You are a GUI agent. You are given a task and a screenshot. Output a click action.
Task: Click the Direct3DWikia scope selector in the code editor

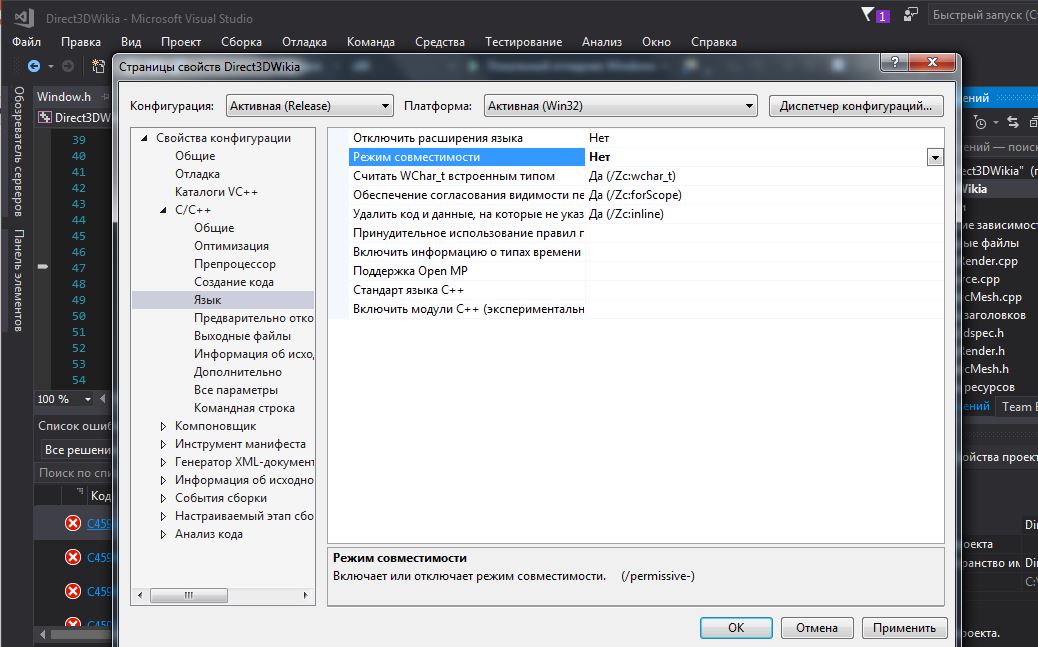coord(75,118)
